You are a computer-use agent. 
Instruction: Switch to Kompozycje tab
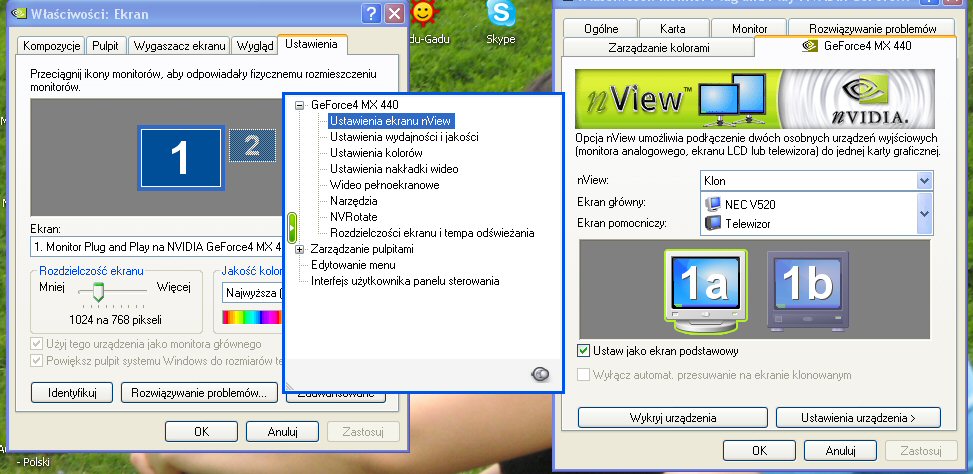[x=52, y=46]
